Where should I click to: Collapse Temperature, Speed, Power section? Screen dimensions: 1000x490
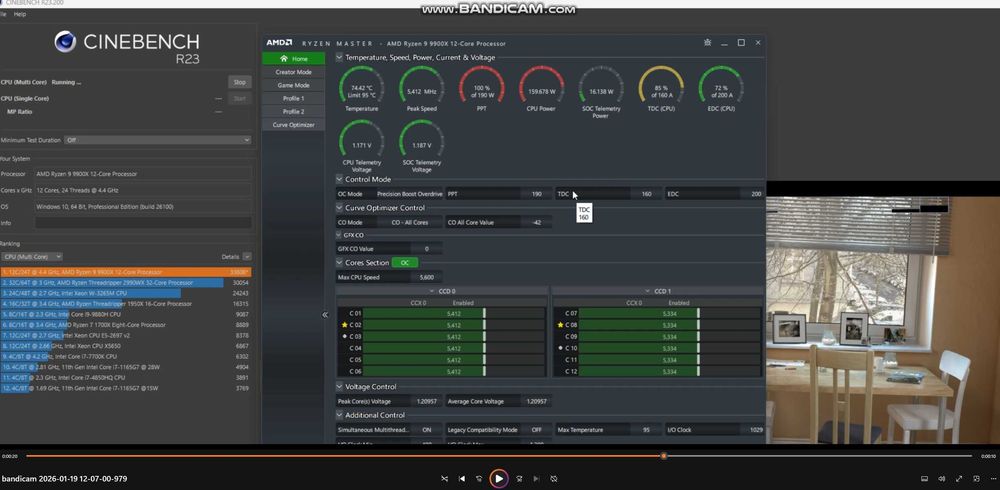pos(339,57)
